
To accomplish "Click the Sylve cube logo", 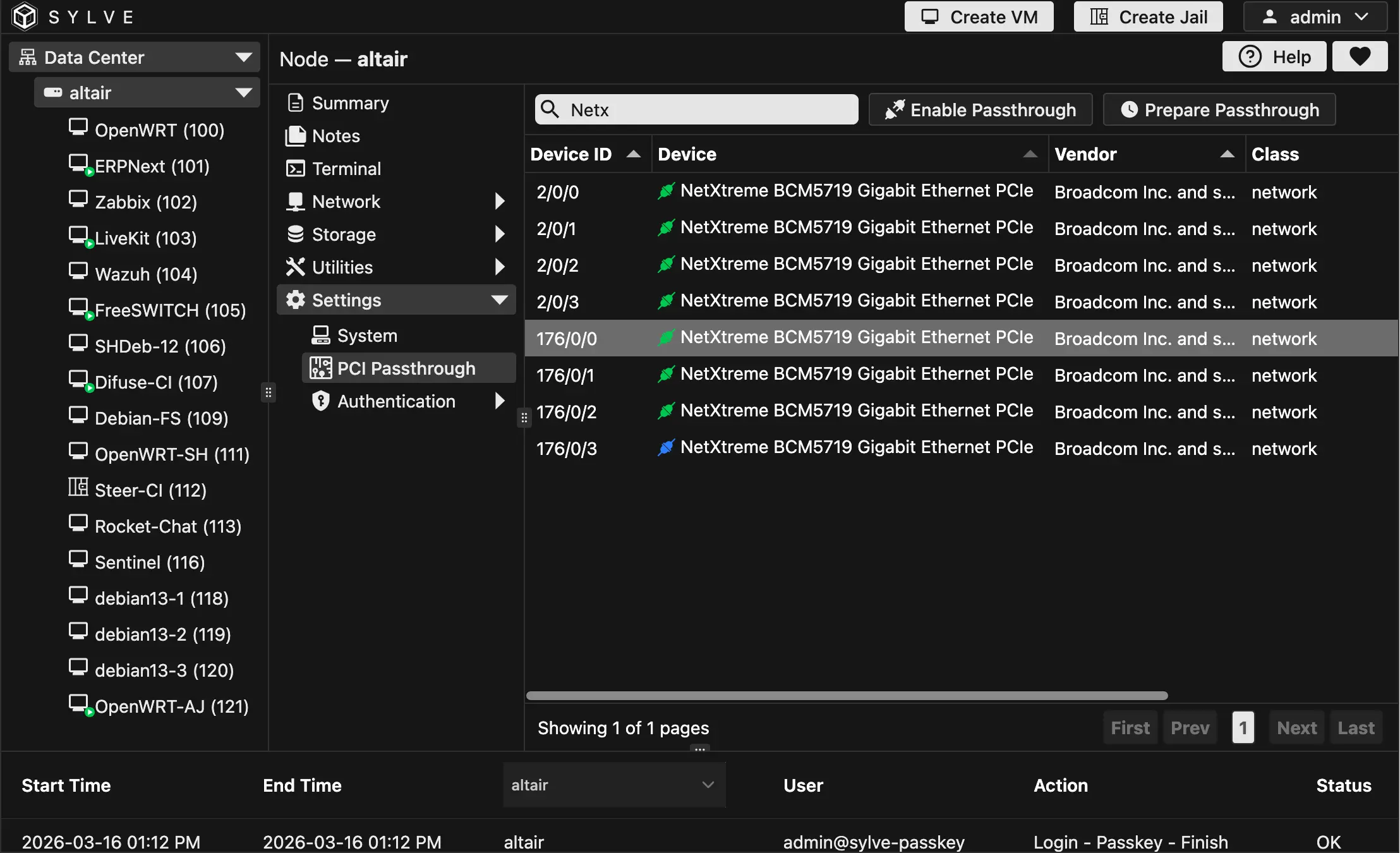I will 25,16.
